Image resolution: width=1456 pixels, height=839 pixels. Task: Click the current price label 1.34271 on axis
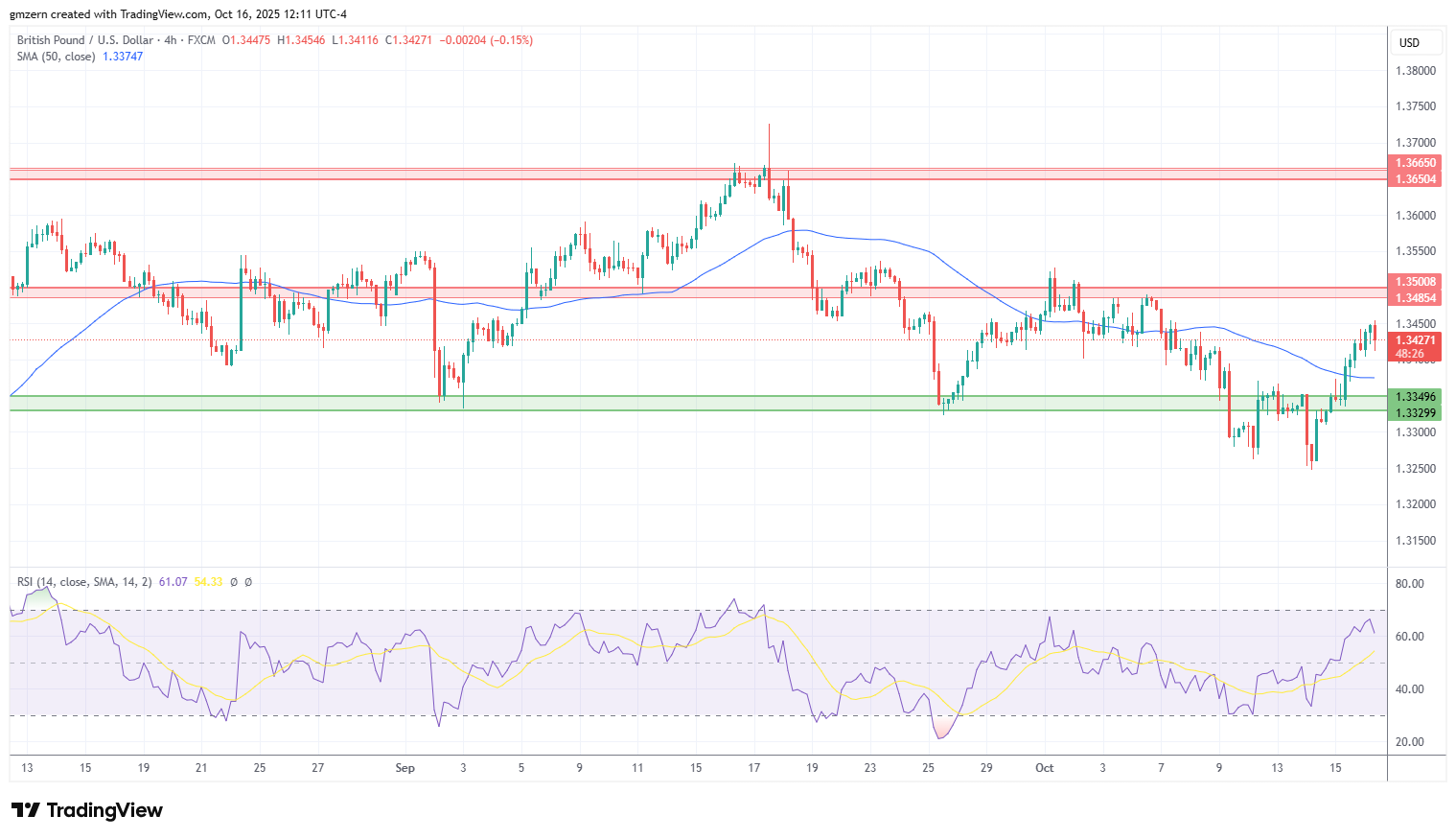(1415, 340)
